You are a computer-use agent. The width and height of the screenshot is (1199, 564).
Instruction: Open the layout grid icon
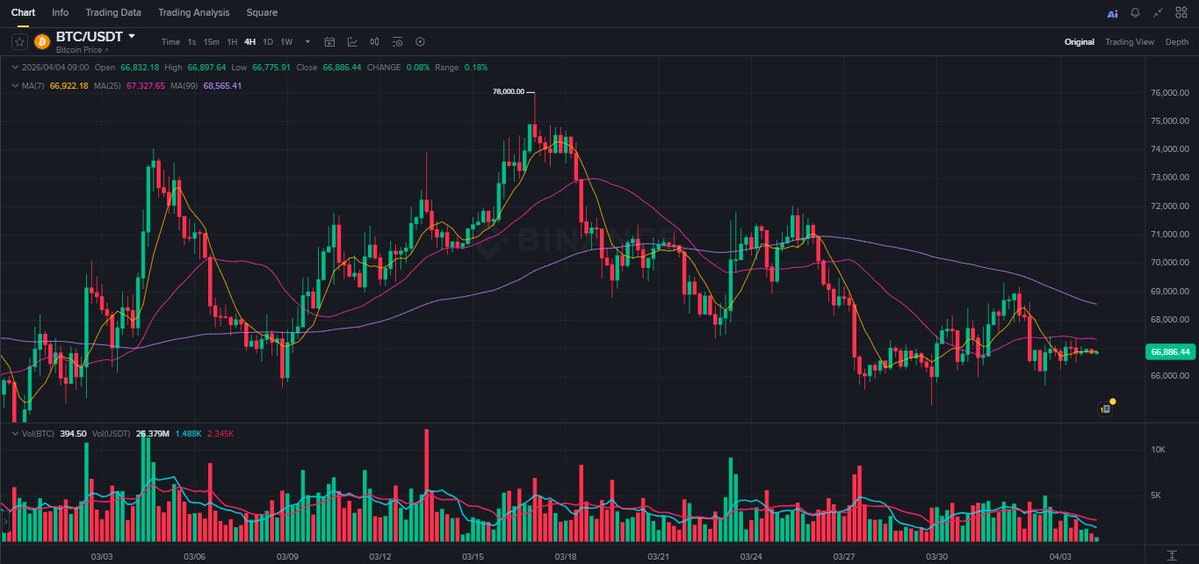pyautogui.click(x=1181, y=13)
